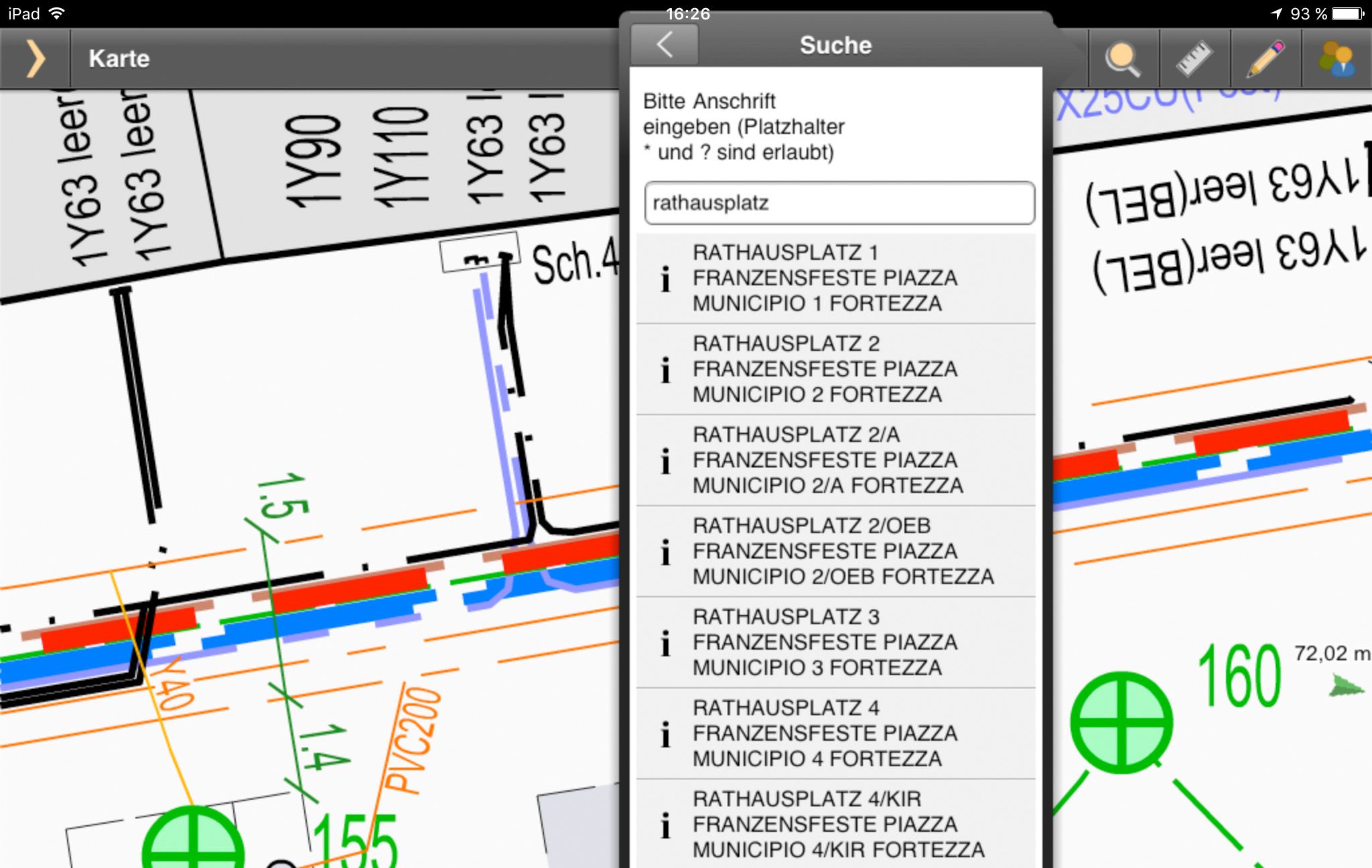
Task: Open the users group icon
Action: click(x=1336, y=59)
